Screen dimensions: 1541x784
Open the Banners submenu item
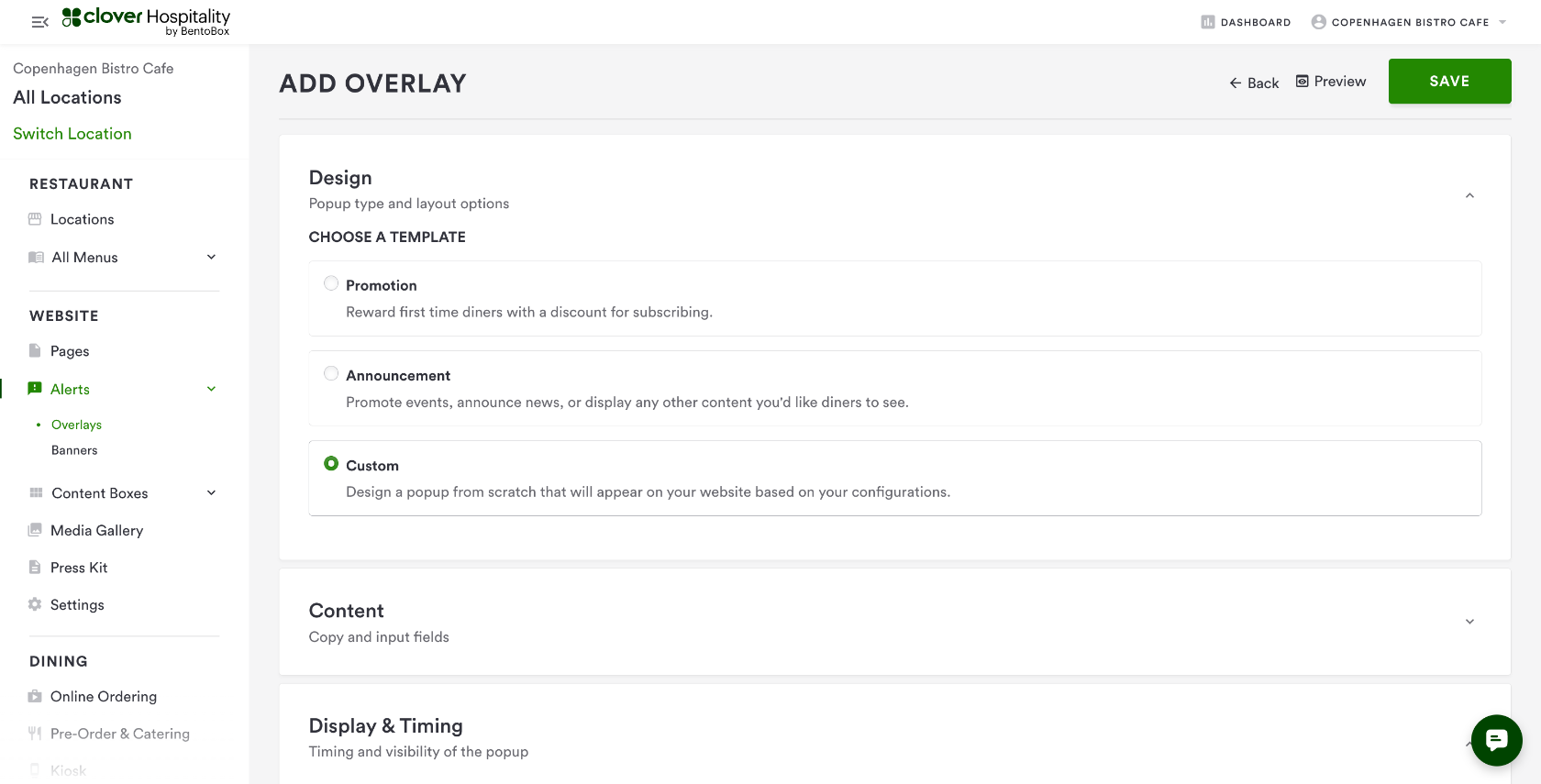(x=74, y=450)
